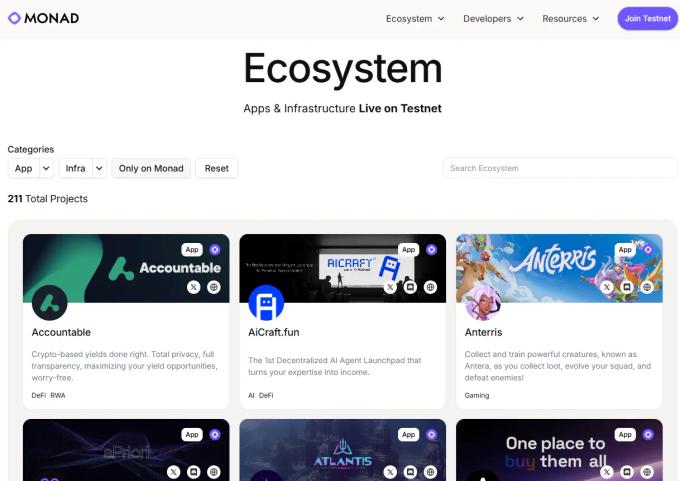Open Accountable's website globe icon
The height and width of the screenshot is (481, 680).
[214, 287]
